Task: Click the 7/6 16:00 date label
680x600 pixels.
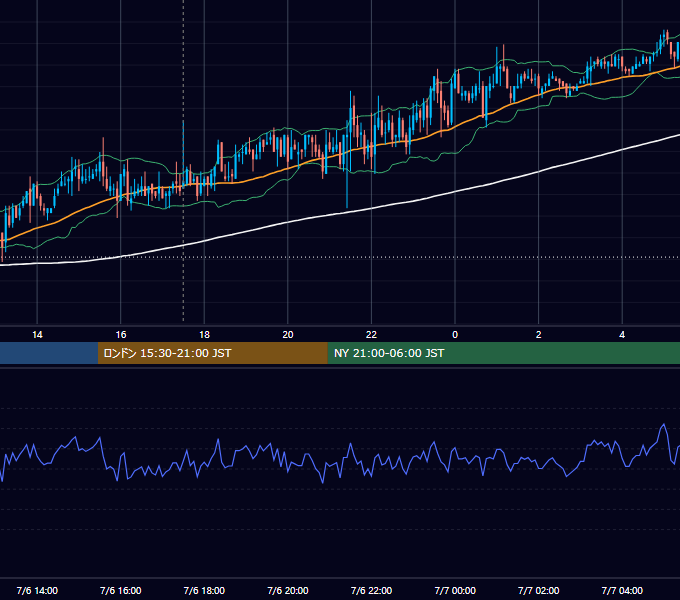Action: pos(121,590)
